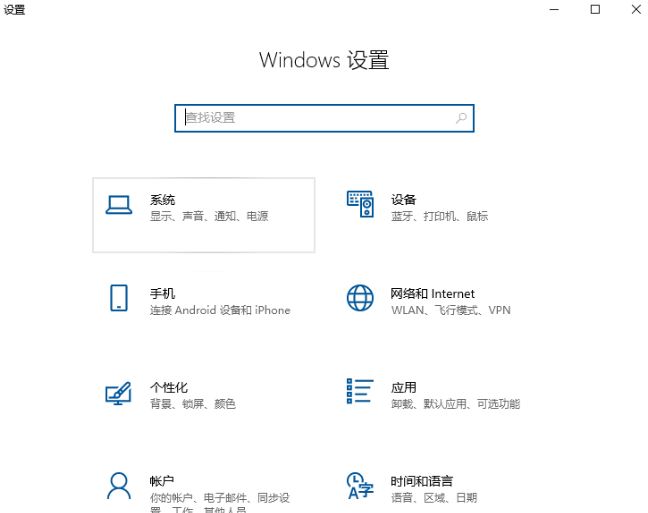Image resolution: width=648 pixels, height=513 pixels.
Task: Focus the 查找设置 search field
Action: (x=315, y=118)
